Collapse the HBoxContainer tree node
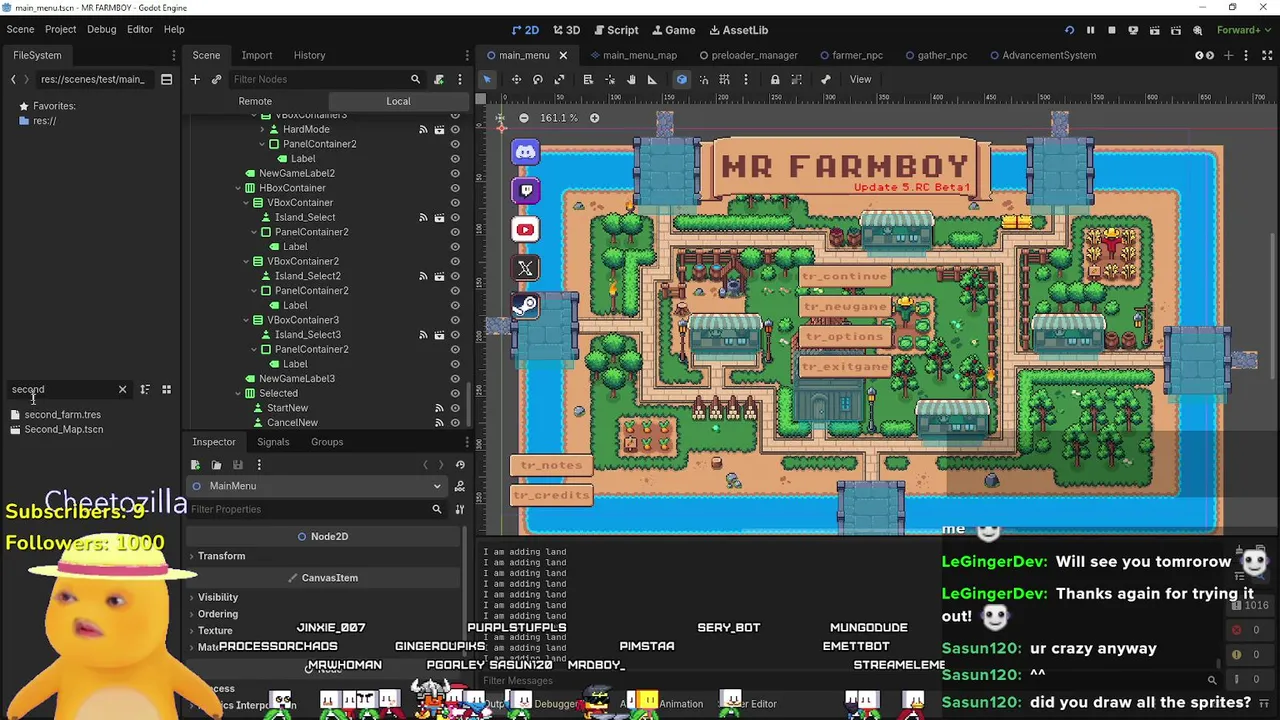 pyautogui.click(x=238, y=188)
